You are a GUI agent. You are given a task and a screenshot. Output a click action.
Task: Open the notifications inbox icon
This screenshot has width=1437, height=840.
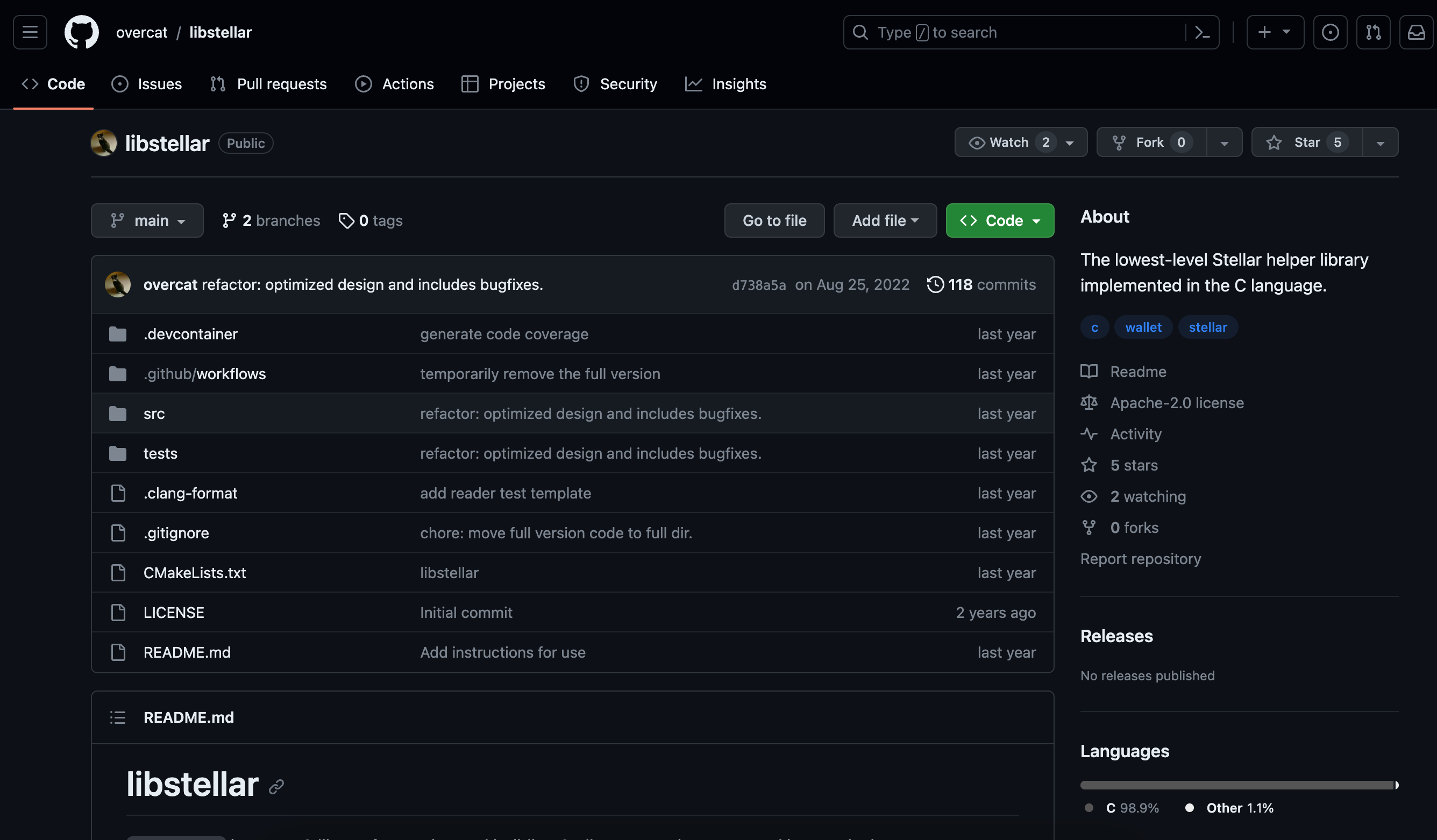1416,32
